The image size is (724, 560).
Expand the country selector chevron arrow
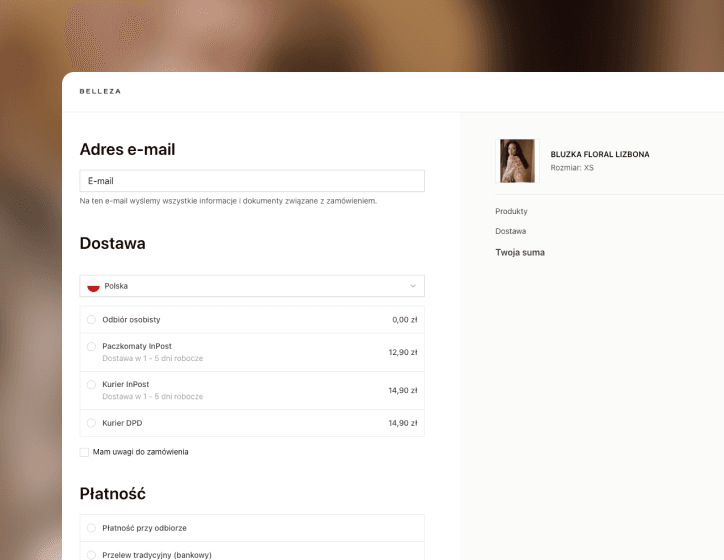(x=413, y=286)
